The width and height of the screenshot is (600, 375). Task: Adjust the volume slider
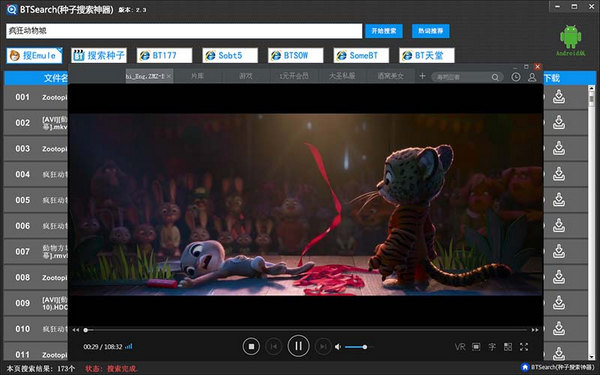pos(359,347)
